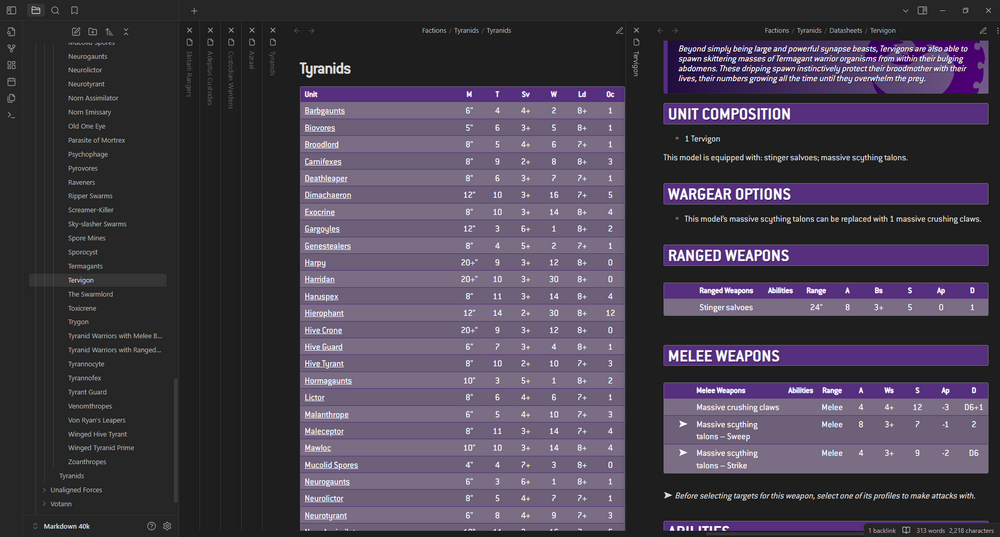Open the tab list dropdown chevron

(x=905, y=10)
